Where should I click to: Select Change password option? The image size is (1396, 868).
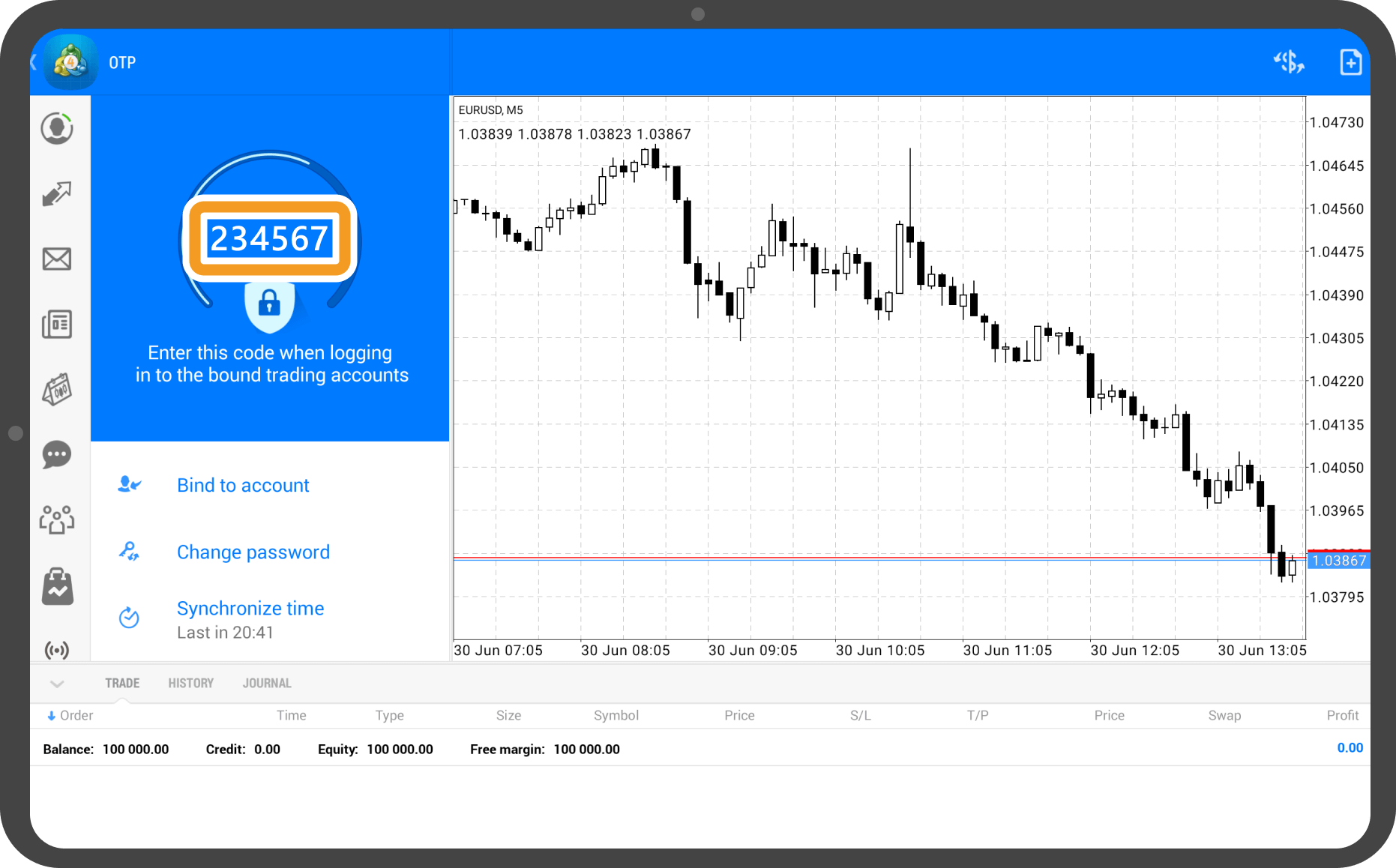click(253, 552)
